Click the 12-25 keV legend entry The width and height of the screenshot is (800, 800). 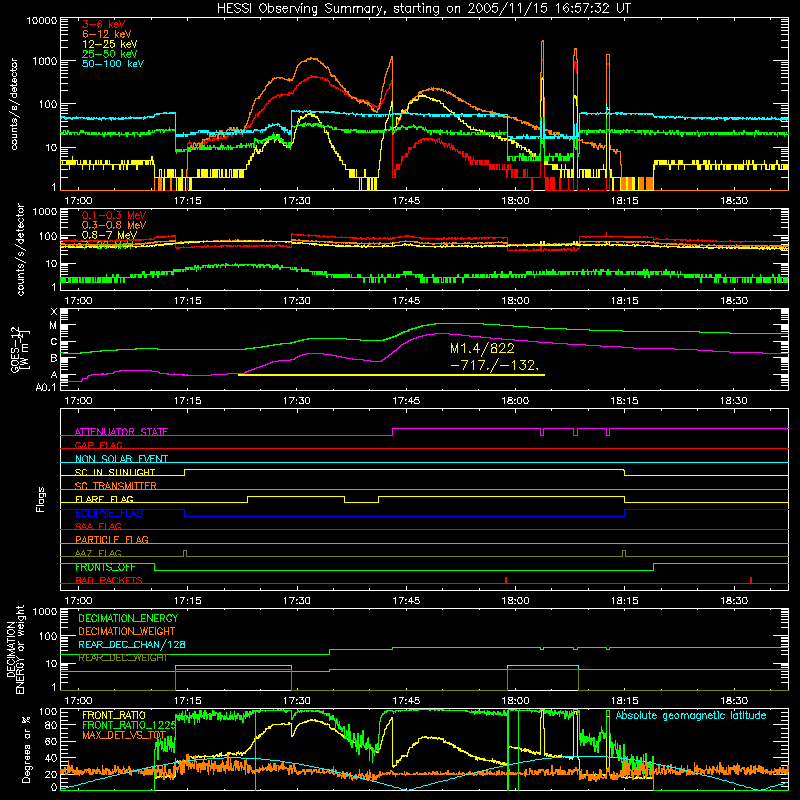pos(110,44)
